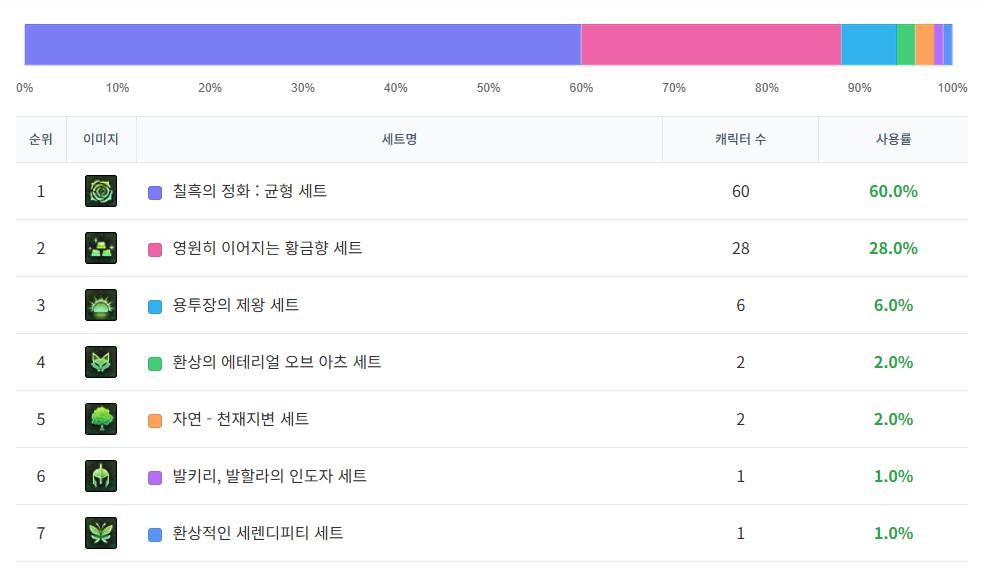Open the 칠흑의 정화 : 균형 세트 name
The image size is (987, 573).
click(x=249, y=191)
